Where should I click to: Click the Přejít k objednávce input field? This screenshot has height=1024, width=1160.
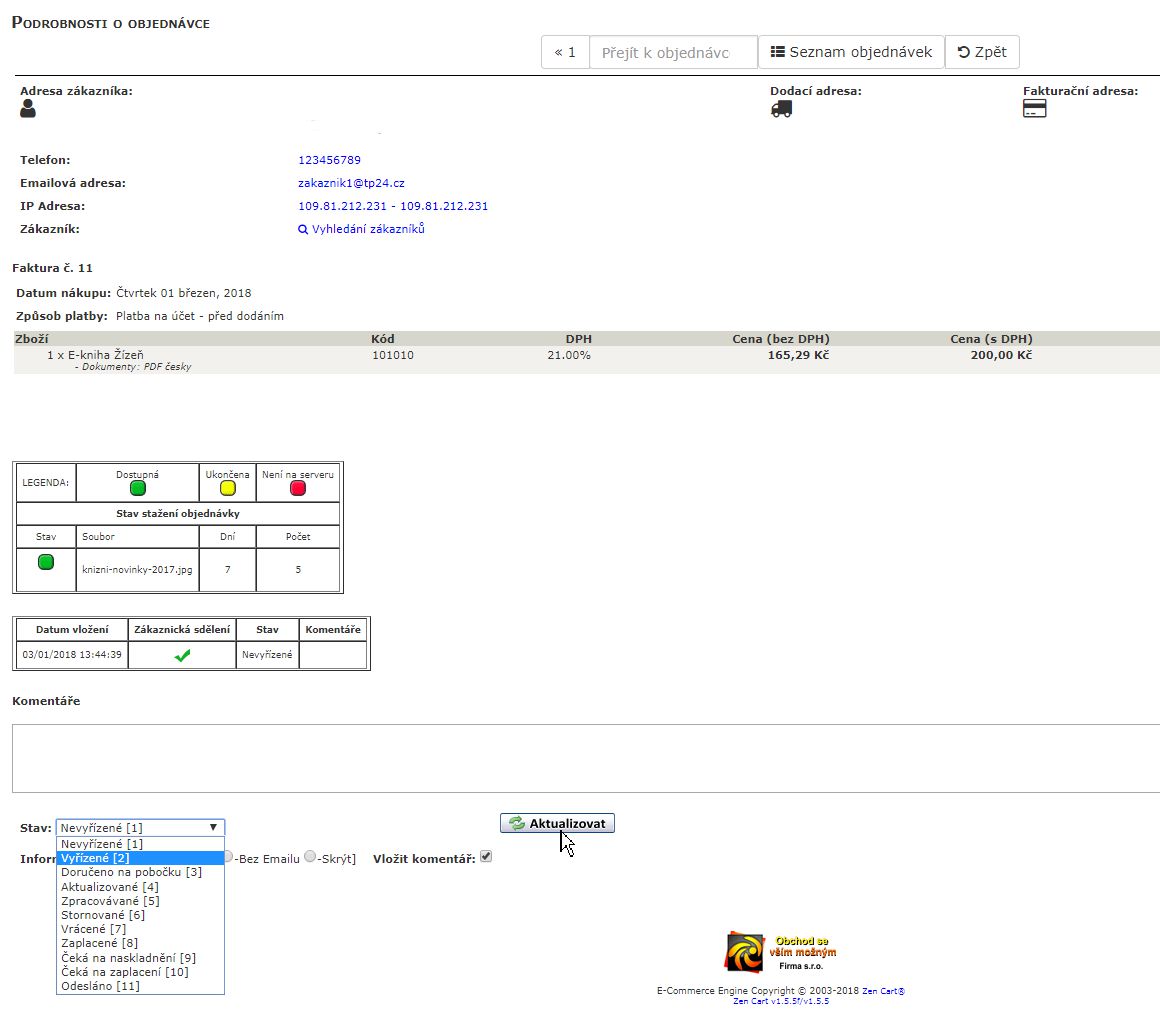673,52
